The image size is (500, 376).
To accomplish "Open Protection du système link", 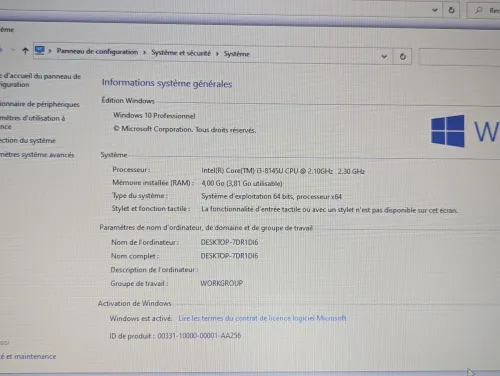I will pyautogui.click(x=28, y=140).
